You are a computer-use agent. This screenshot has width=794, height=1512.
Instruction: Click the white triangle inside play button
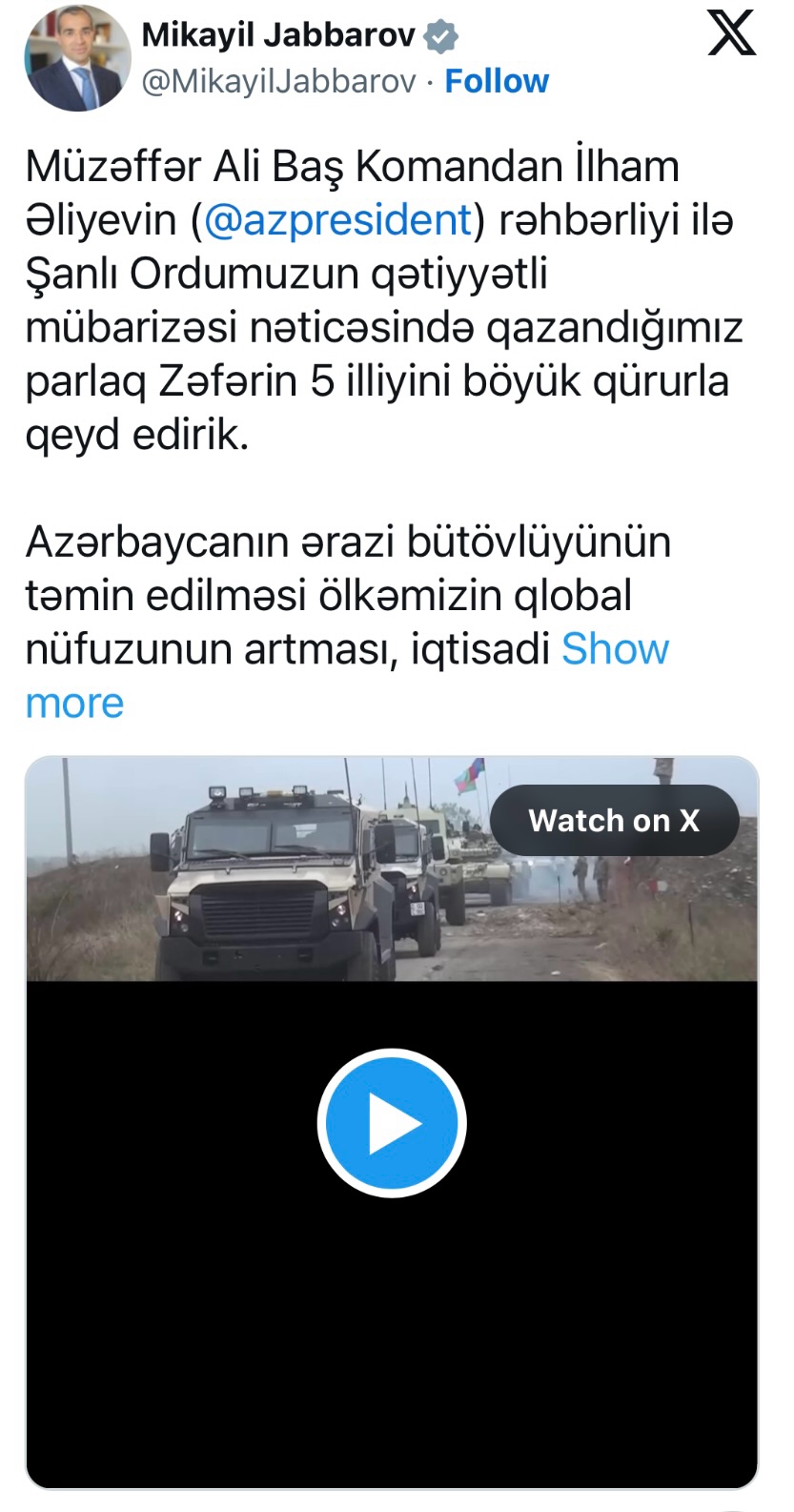point(395,1123)
